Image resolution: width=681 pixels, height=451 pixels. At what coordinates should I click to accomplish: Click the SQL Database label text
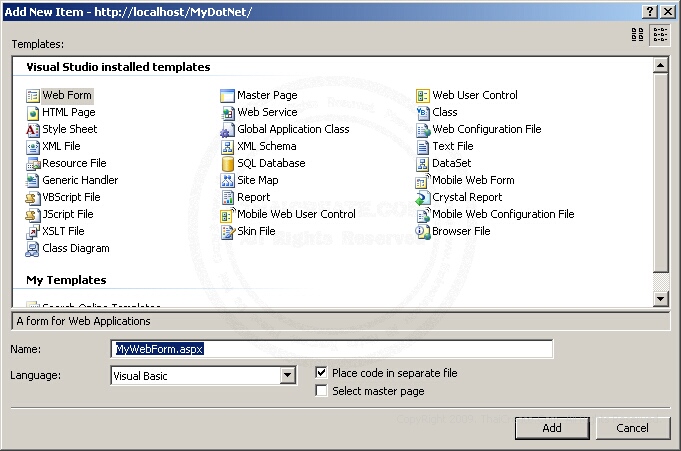271,163
